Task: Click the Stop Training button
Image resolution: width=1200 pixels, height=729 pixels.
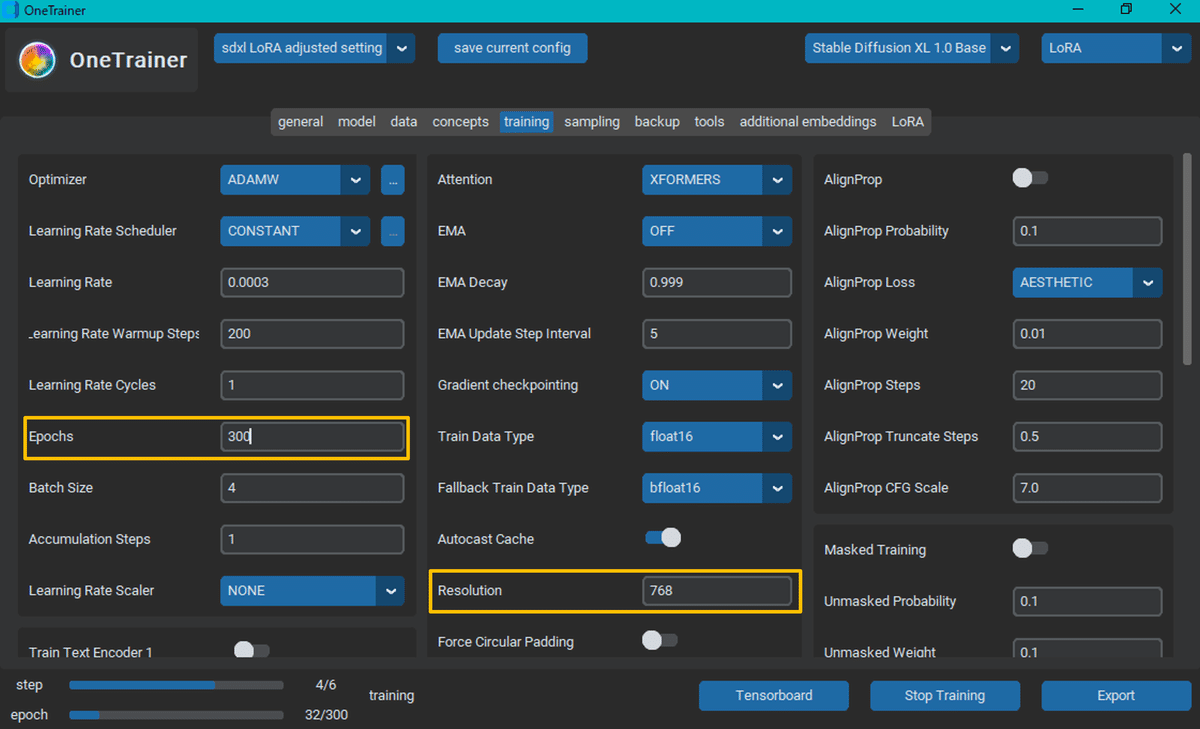Action: 945,696
